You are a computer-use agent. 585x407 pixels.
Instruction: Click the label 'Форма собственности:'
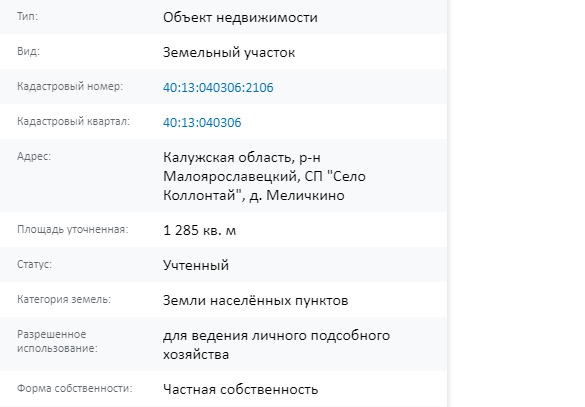[x=75, y=388]
